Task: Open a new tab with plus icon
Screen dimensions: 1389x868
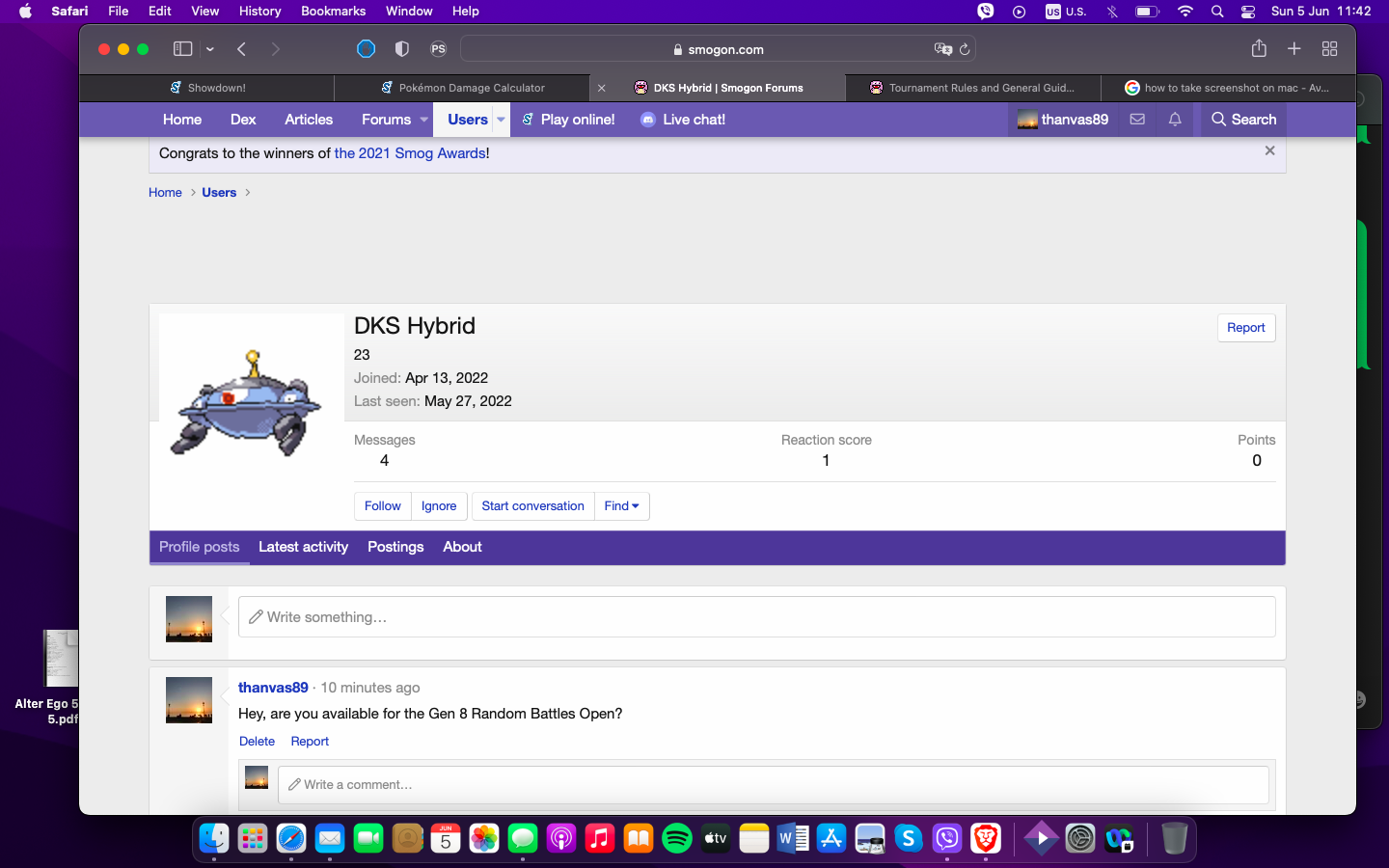Action: 1294,48
